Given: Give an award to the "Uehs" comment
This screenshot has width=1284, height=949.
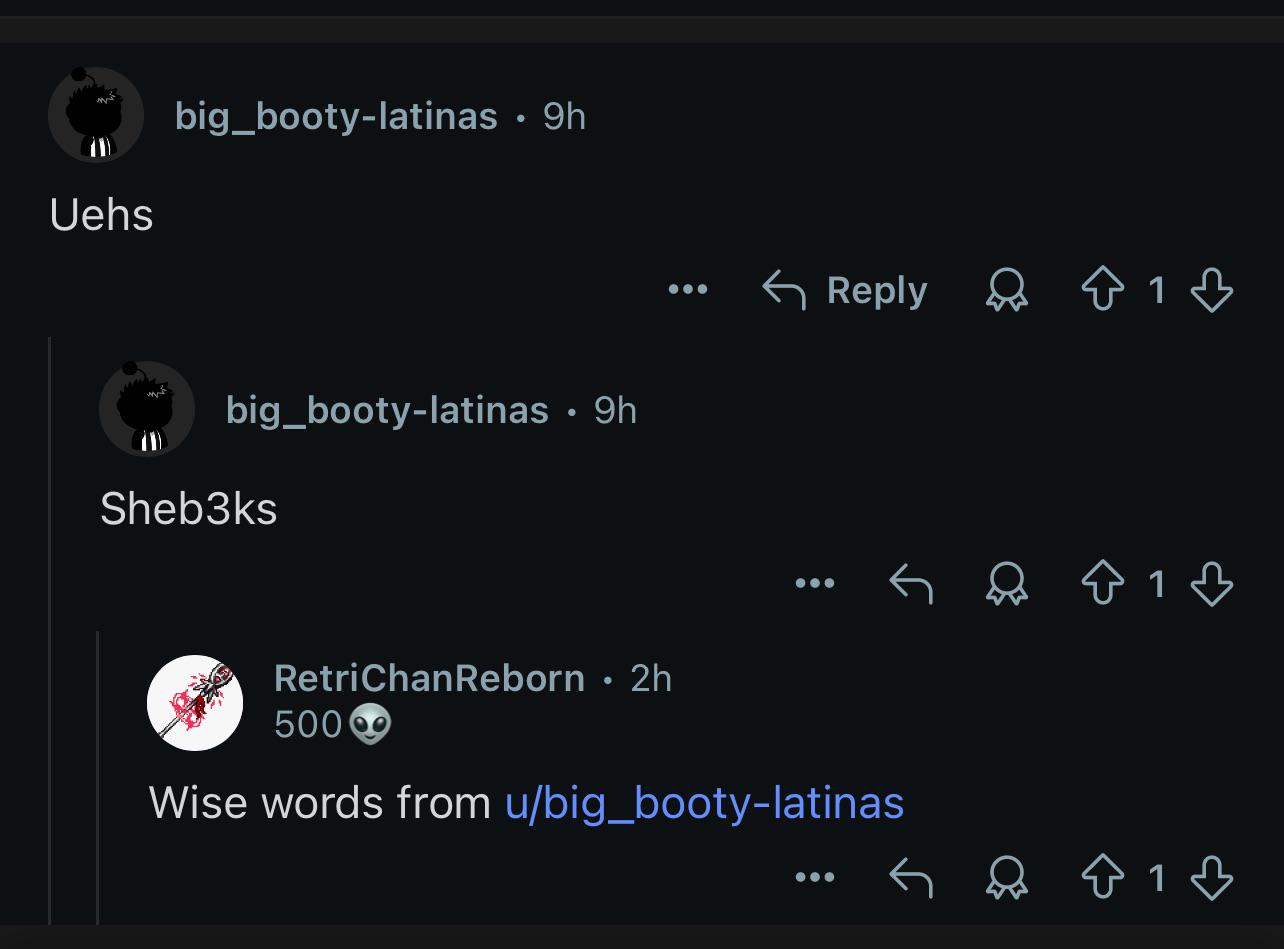Looking at the screenshot, I should (1007, 291).
